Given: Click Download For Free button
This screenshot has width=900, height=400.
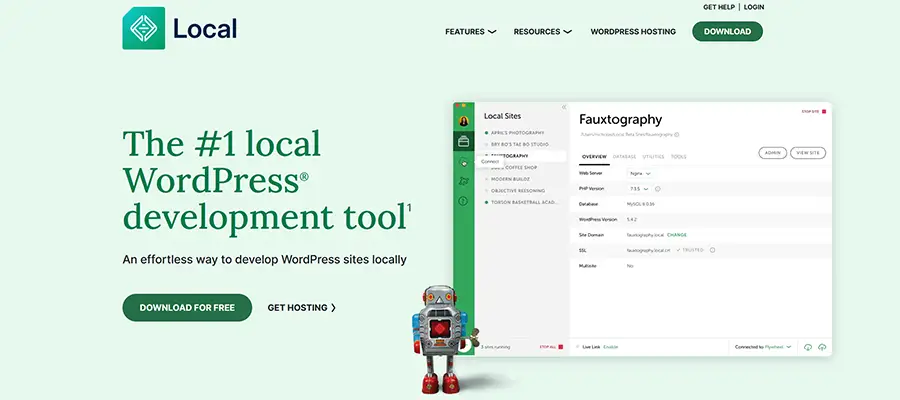Looking at the screenshot, I should tap(187, 308).
